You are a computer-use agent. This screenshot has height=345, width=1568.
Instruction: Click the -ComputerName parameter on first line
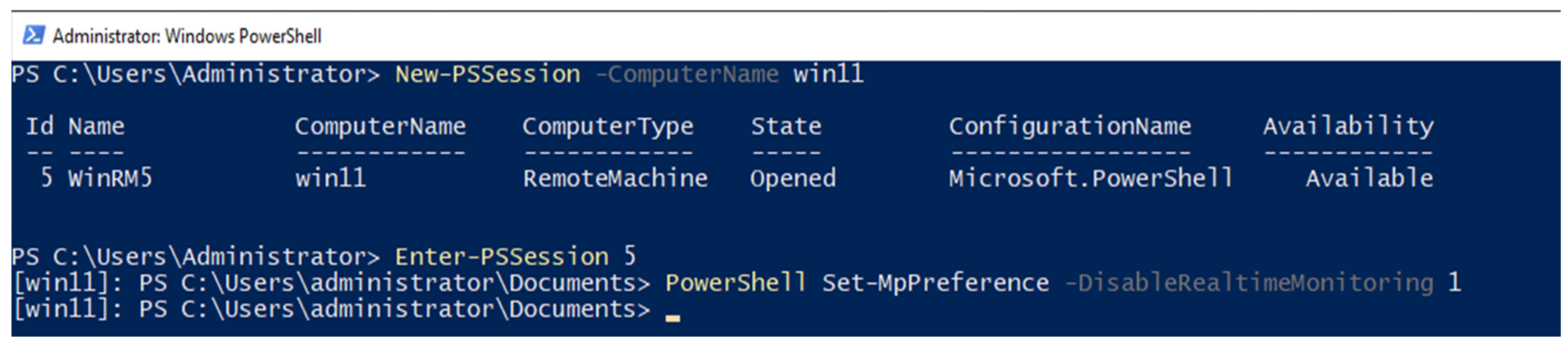pyautogui.click(x=687, y=74)
